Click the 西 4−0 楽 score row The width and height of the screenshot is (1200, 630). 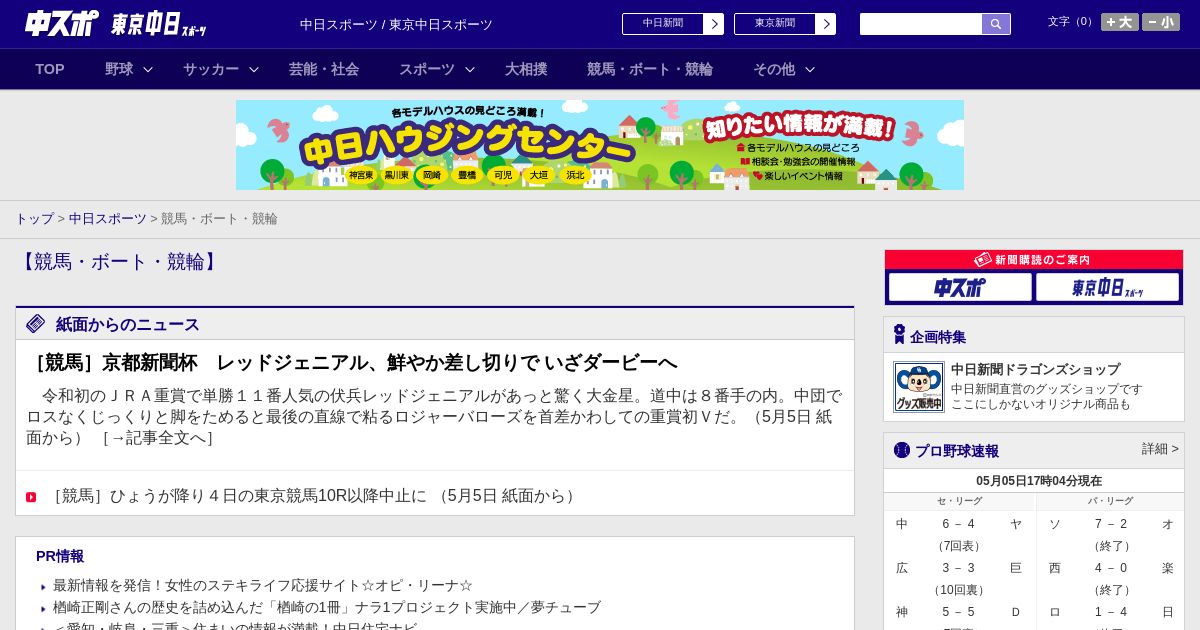(1111, 568)
